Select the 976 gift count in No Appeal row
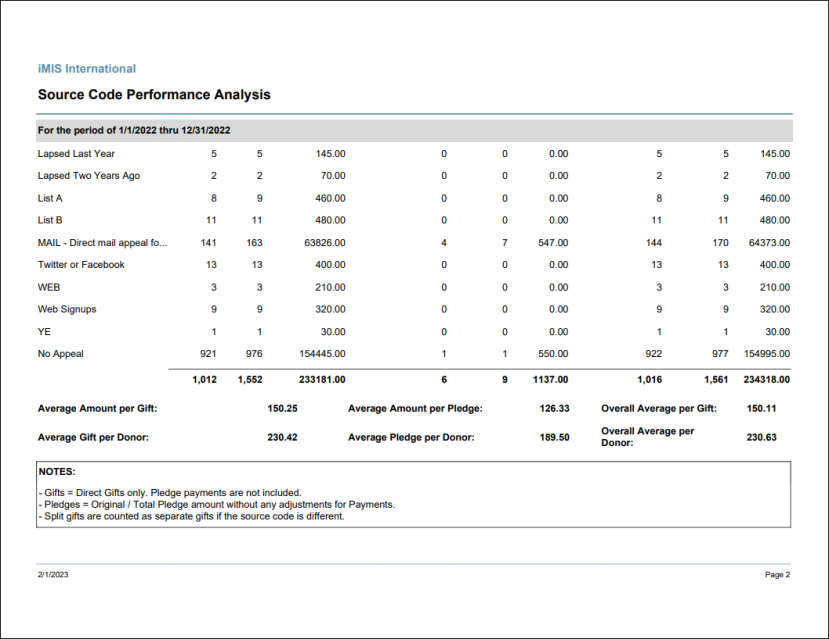This screenshot has height=639, width=829. [254, 354]
